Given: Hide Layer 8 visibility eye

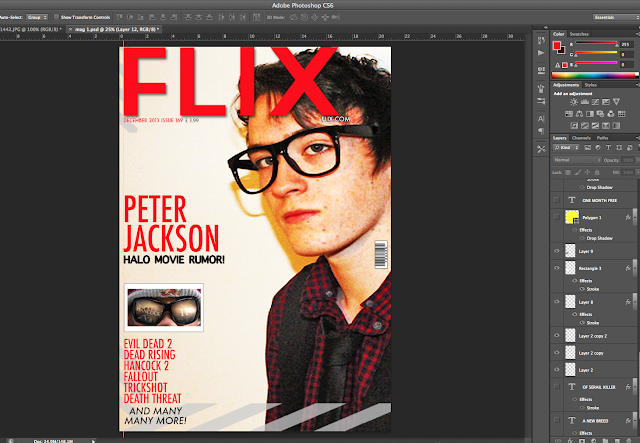Looking at the screenshot, I should (x=556, y=302).
